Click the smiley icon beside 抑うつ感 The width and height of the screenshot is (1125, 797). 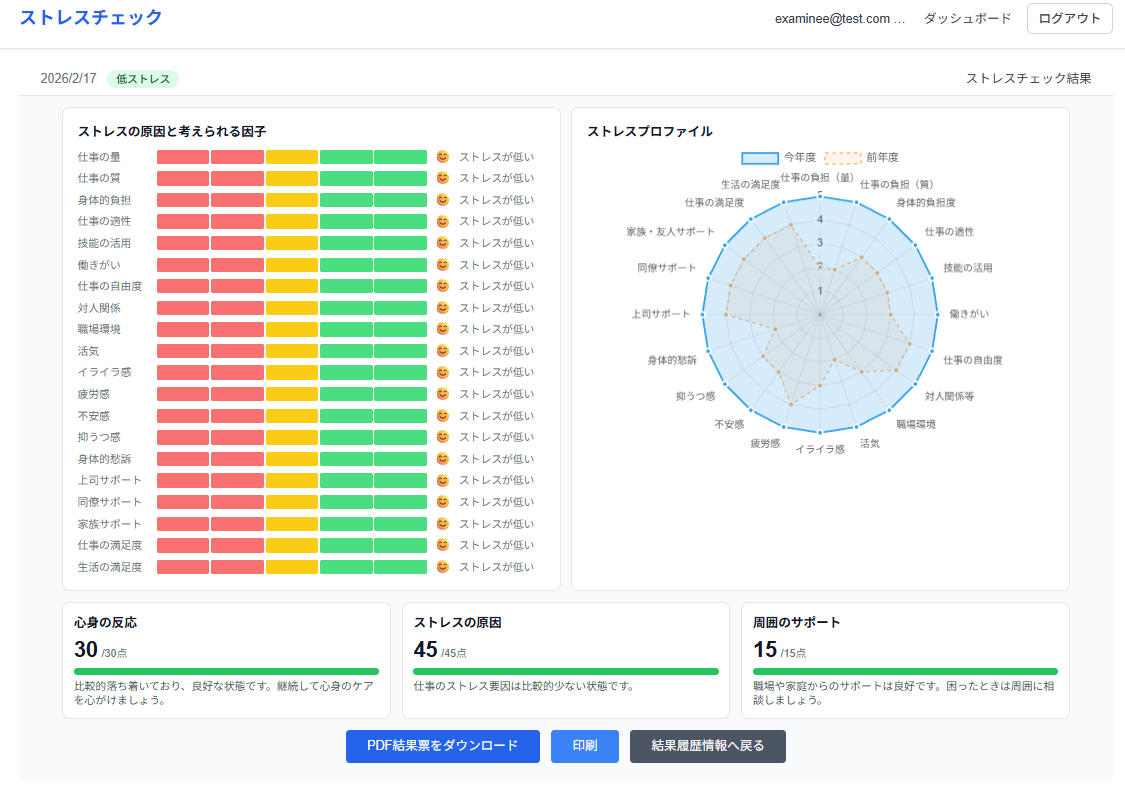pyautogui.click(x=443, y=437)
